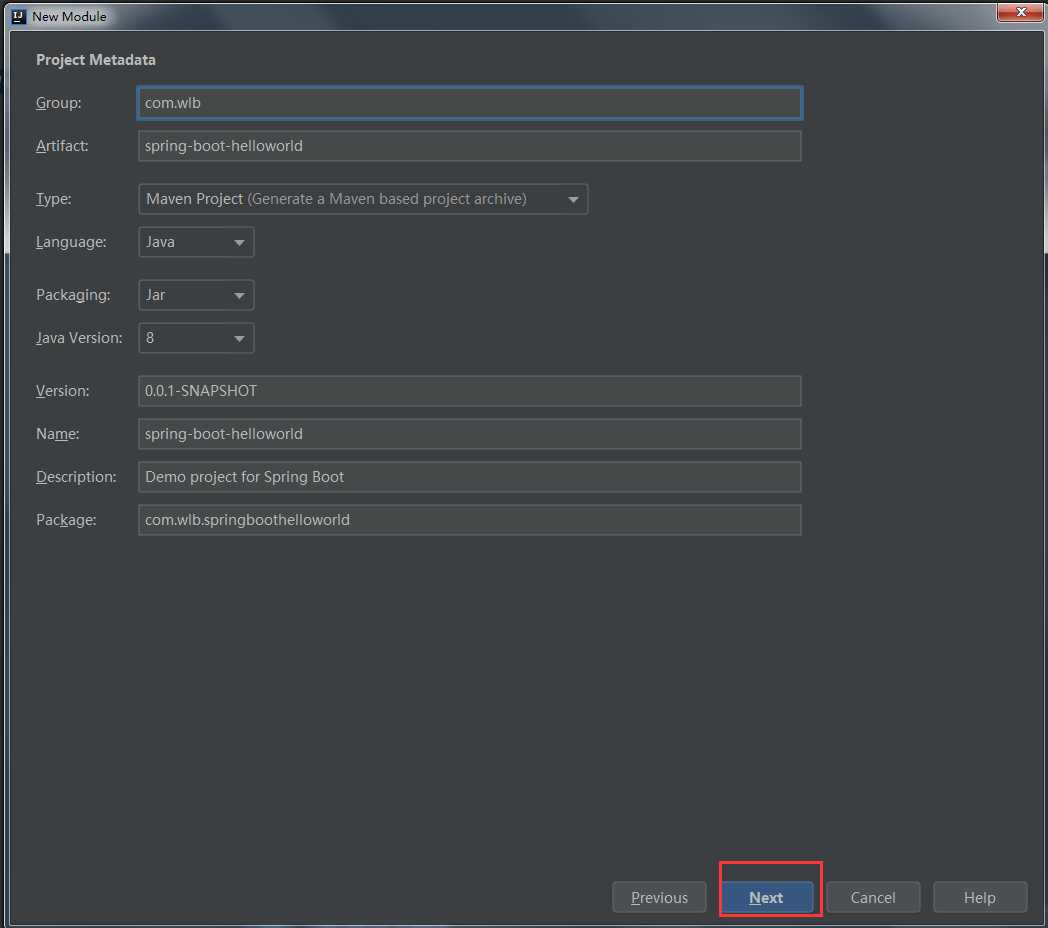Click the Artifact label

tap(62, 146)
